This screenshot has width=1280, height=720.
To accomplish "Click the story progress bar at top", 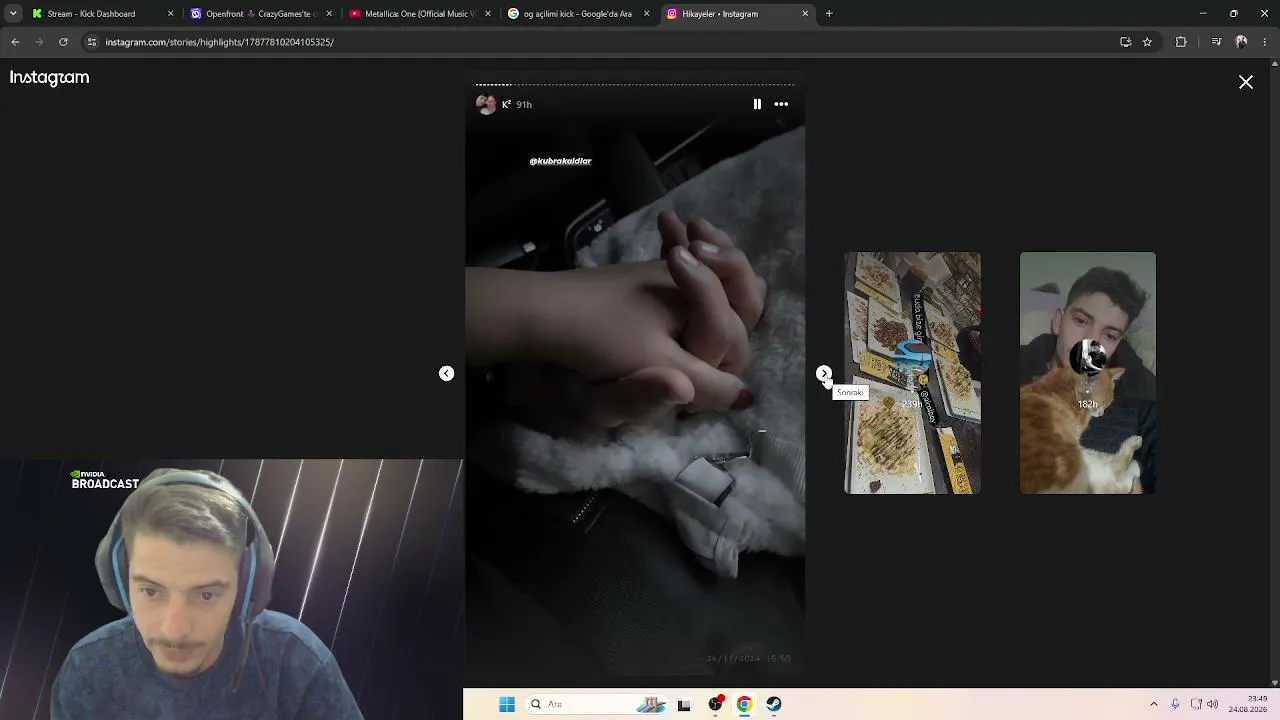I will pos(635,85).
